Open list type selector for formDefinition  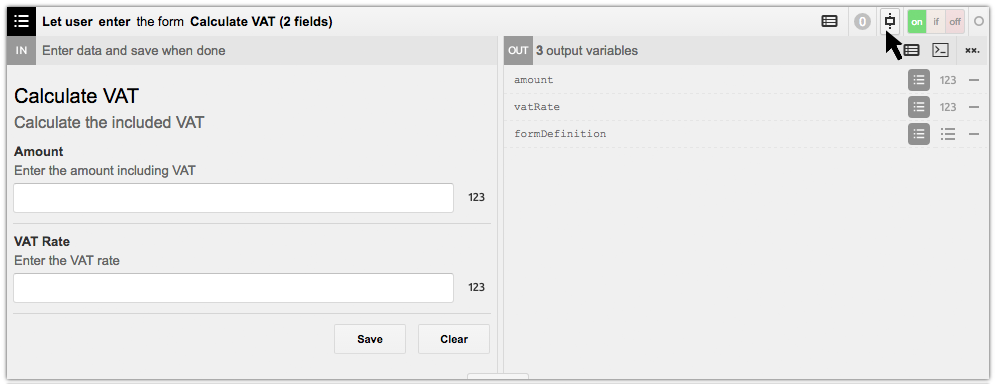pos(948,134)
